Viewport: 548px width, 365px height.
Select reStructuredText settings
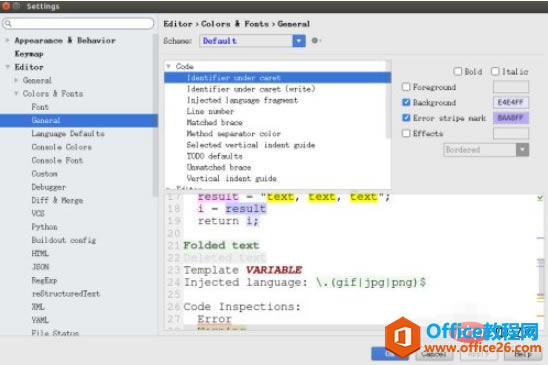coord(66,294)
